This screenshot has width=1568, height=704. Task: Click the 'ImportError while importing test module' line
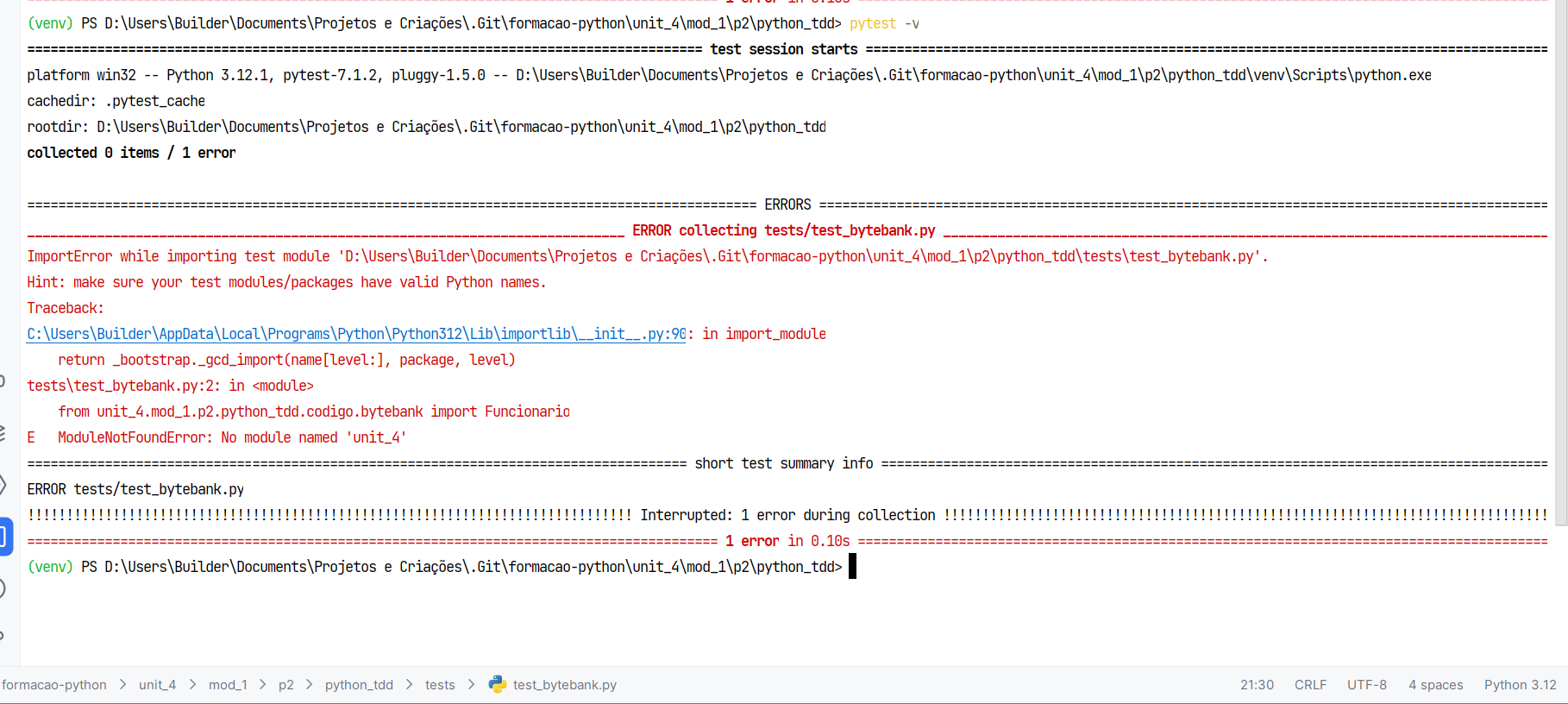[648, 256]
